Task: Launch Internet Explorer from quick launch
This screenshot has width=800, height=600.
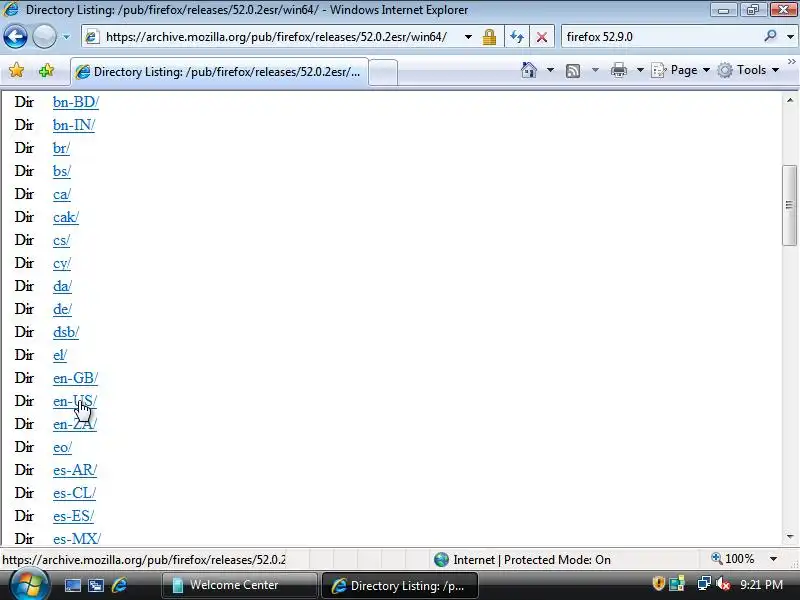Action: point(119,585)
